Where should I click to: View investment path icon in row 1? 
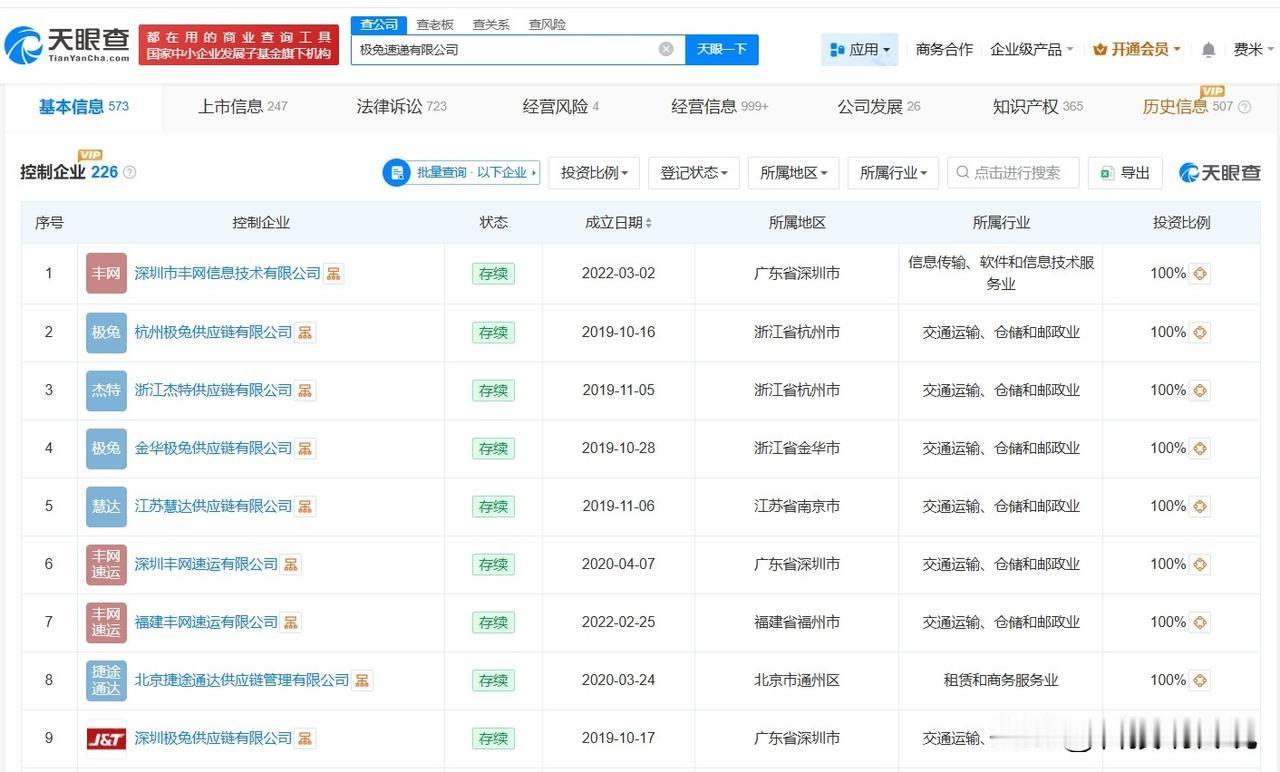(1200, 273)
